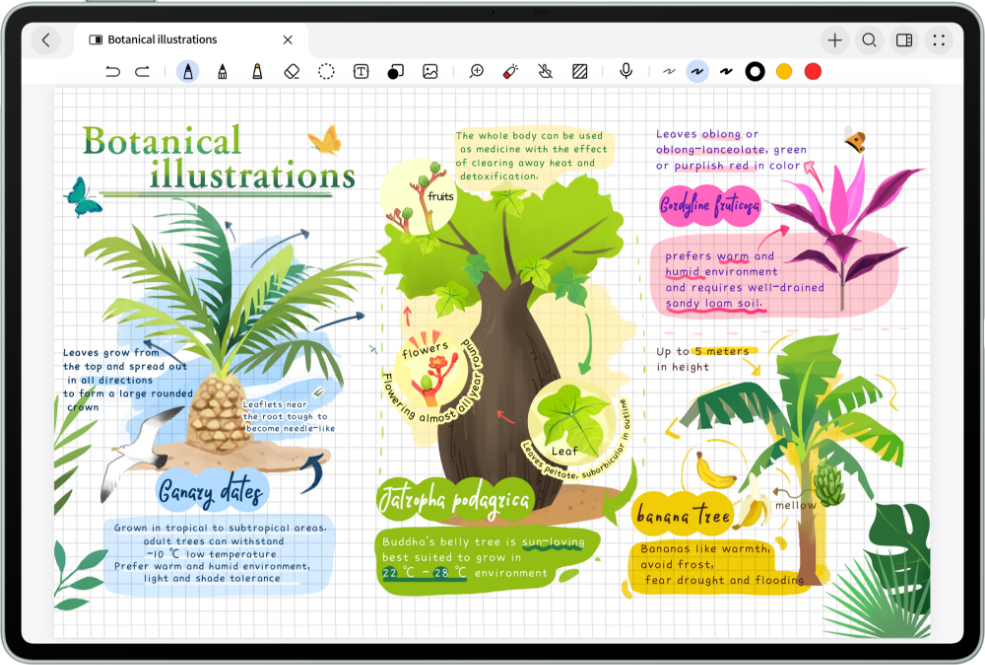
Task: Open the Eraser tool
Action: point(292,71)
